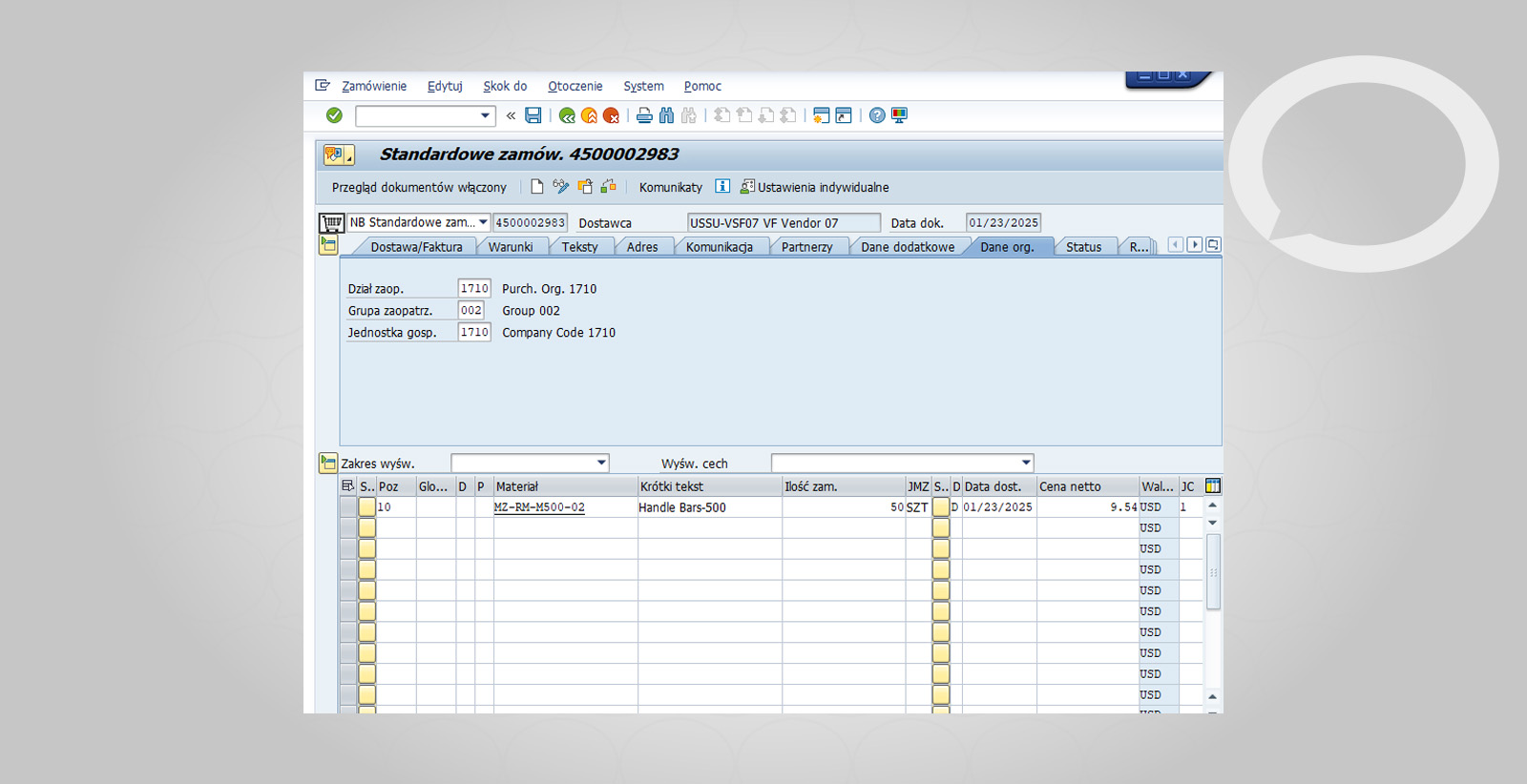Click the red Cancel icon
Image resolution: width=1527 pixels, height=784 pixels.
pos(611,115)
